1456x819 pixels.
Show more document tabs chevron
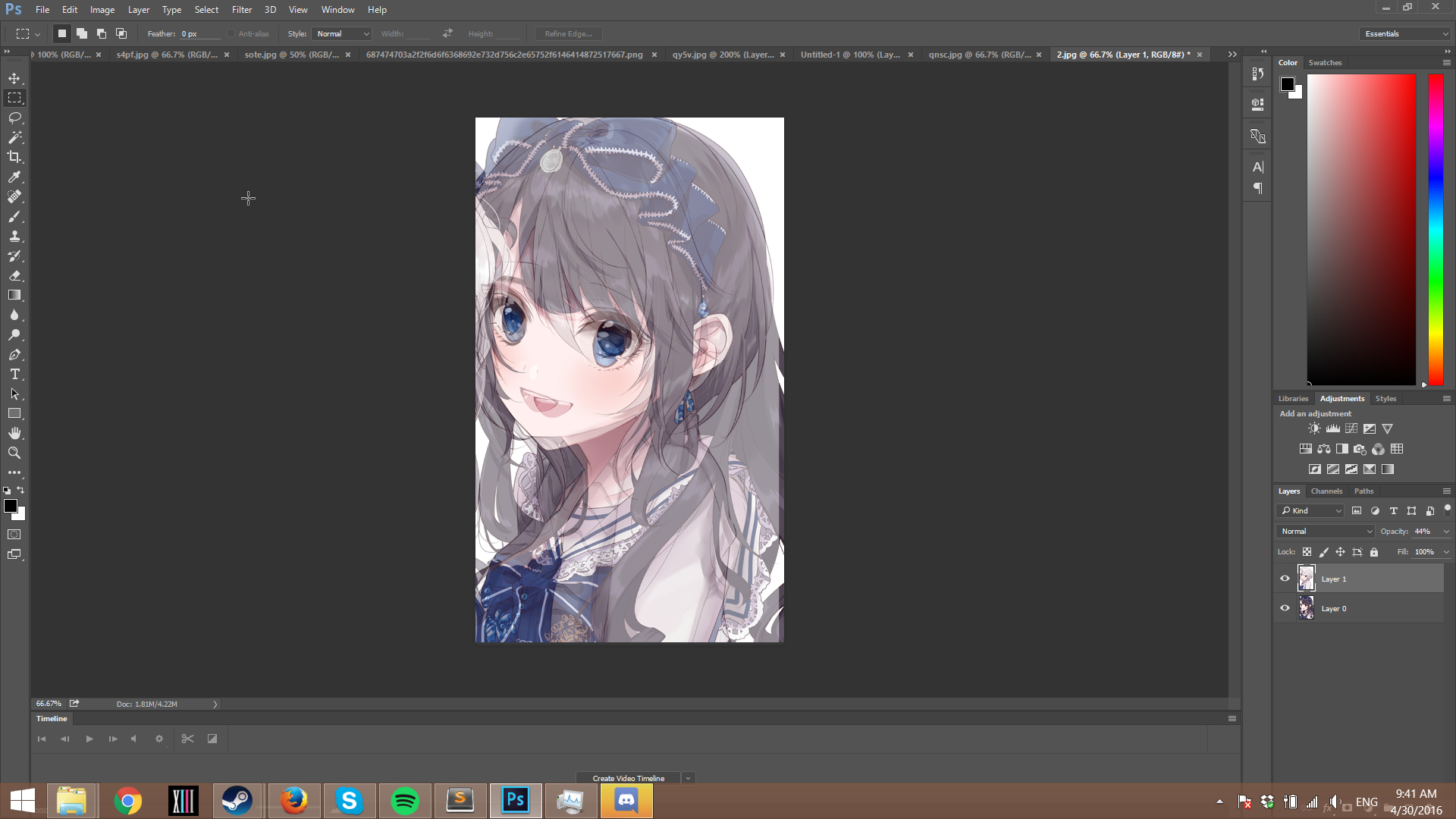1232,55
